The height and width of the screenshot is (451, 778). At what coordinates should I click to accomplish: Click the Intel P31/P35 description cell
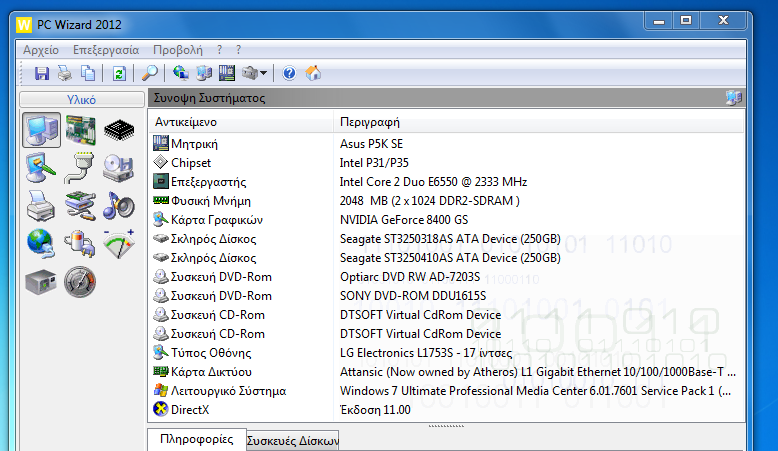point(374,163)
